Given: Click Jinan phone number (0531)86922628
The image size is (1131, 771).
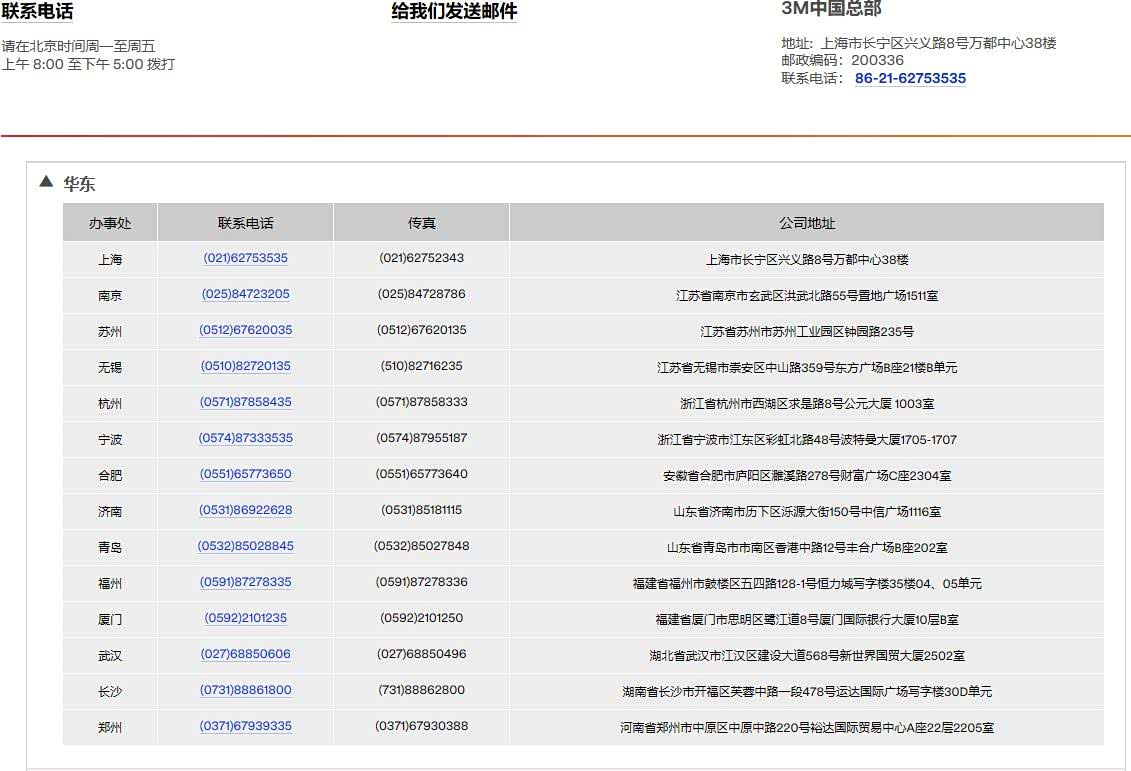Looking at the screenshot, I should tap(245, 510).
